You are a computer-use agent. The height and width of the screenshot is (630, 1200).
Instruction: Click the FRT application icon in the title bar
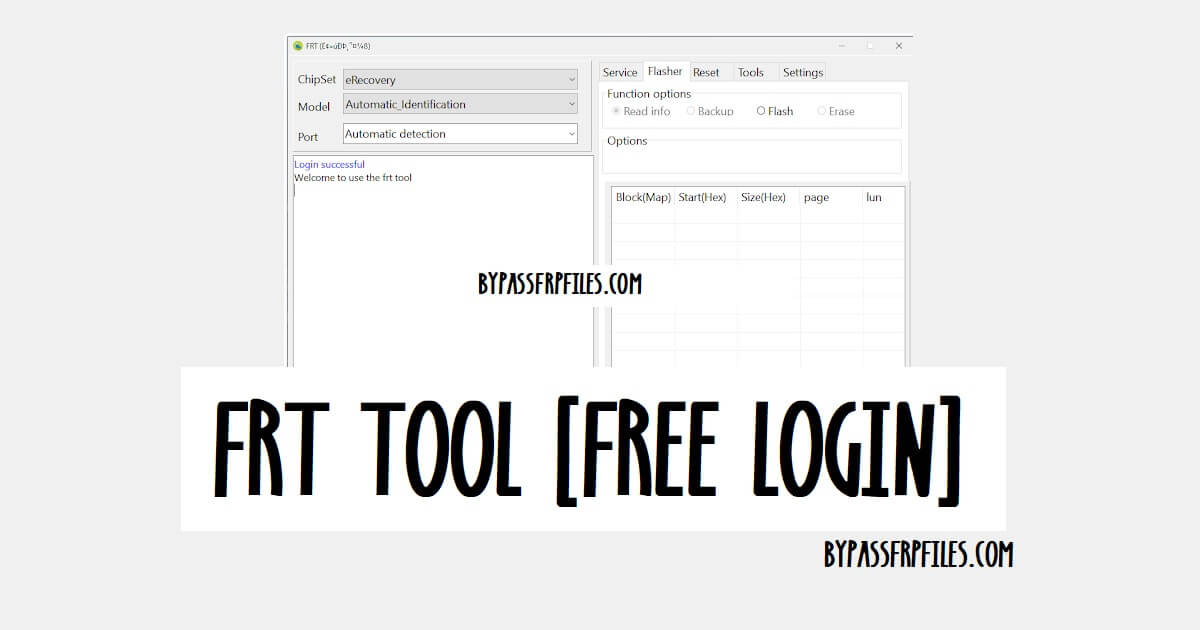pyautogui.click(x=297, y=45)
